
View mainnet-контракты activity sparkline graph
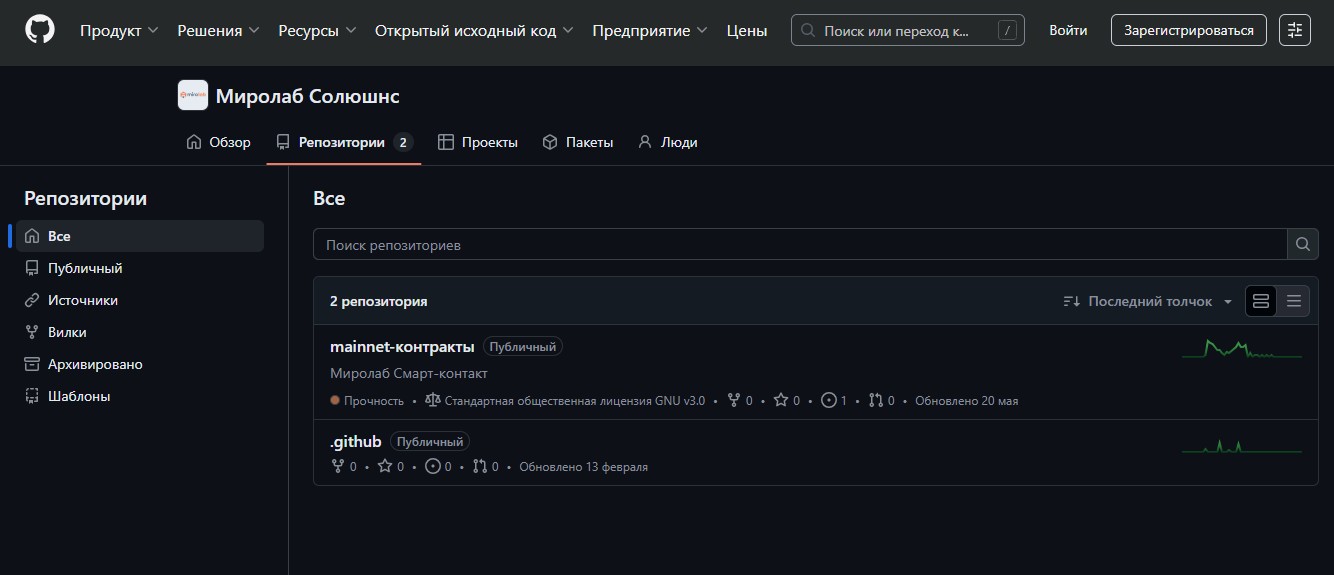pos(1242,348)
